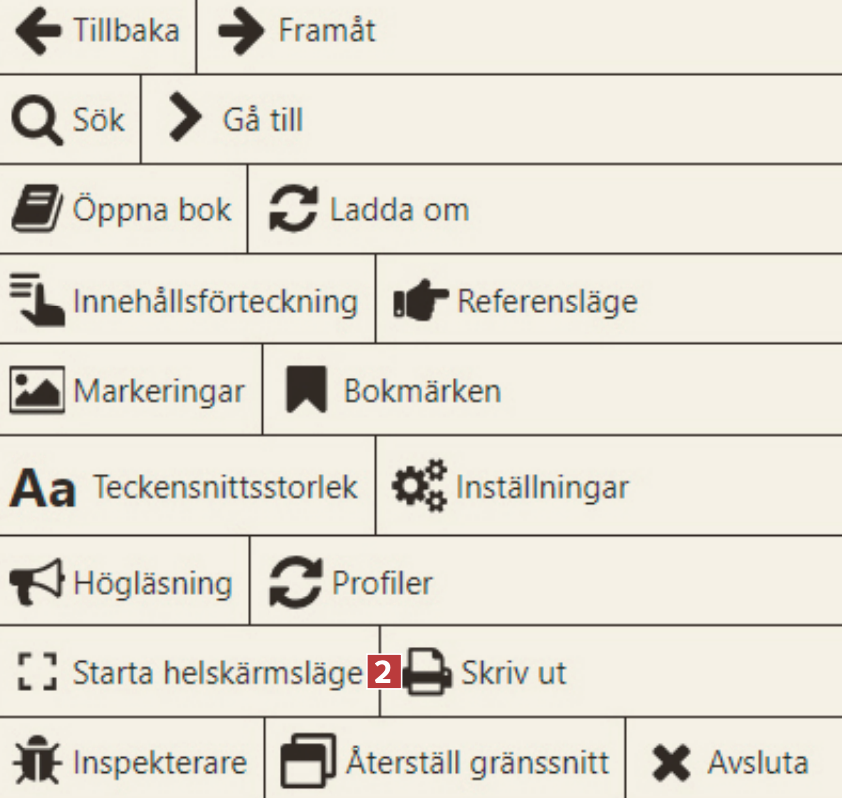
Task: Click the Ladda om reload icon
Action: point(294,211)
